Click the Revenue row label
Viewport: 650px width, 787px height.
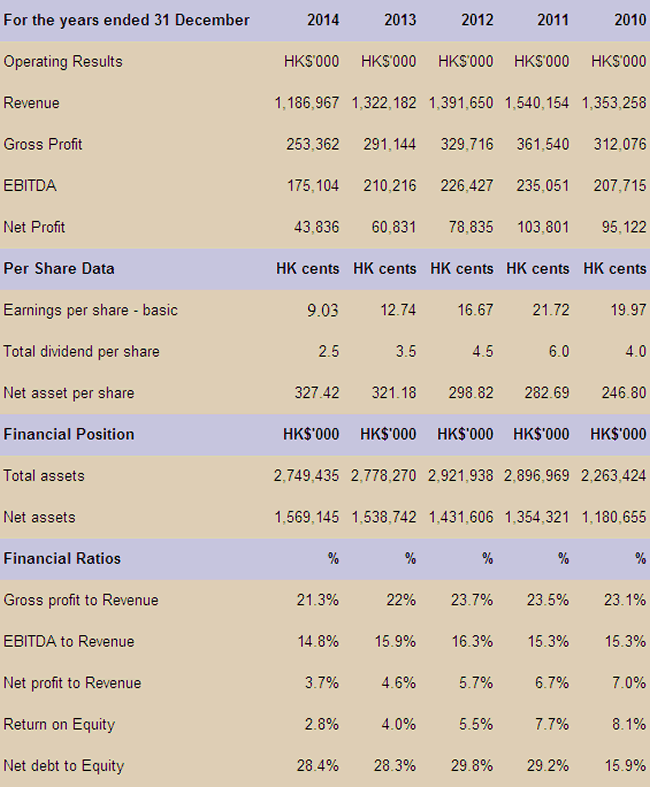(x=32, y=103)
